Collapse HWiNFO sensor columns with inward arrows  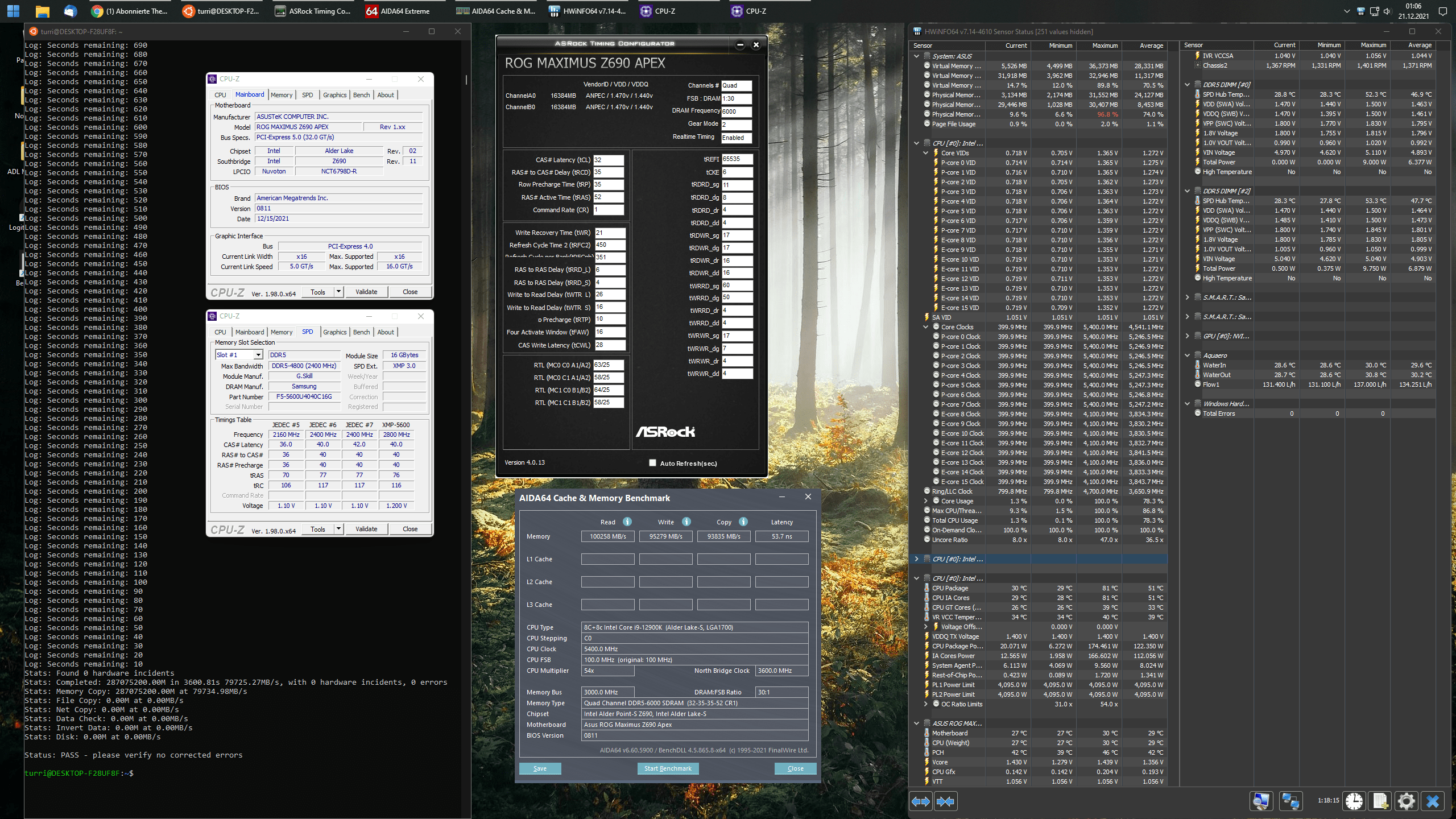[945, 801]
